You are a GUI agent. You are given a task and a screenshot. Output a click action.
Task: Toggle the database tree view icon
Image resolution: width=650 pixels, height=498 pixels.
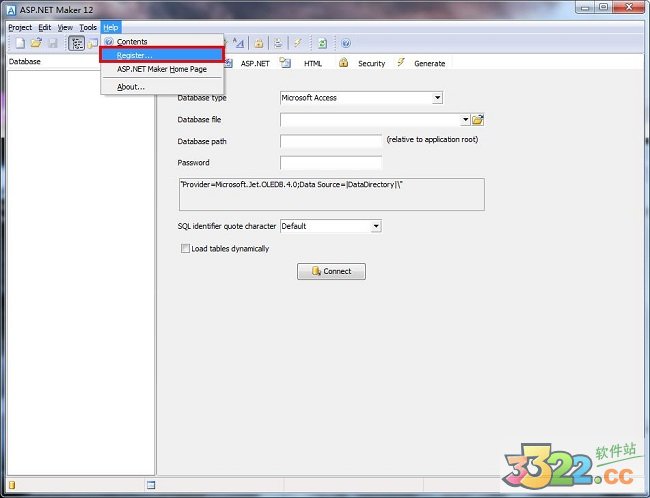(x=76, y=43)
